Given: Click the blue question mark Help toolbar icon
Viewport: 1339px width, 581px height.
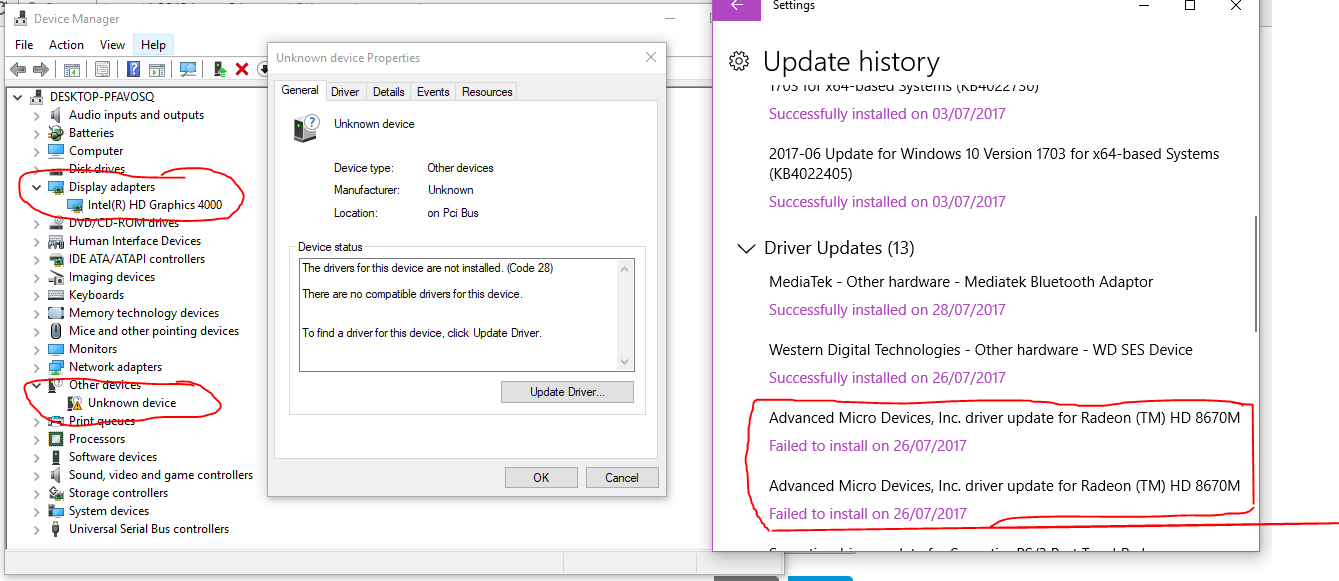Looking at the screenshot, I should (x=133, y=69).
